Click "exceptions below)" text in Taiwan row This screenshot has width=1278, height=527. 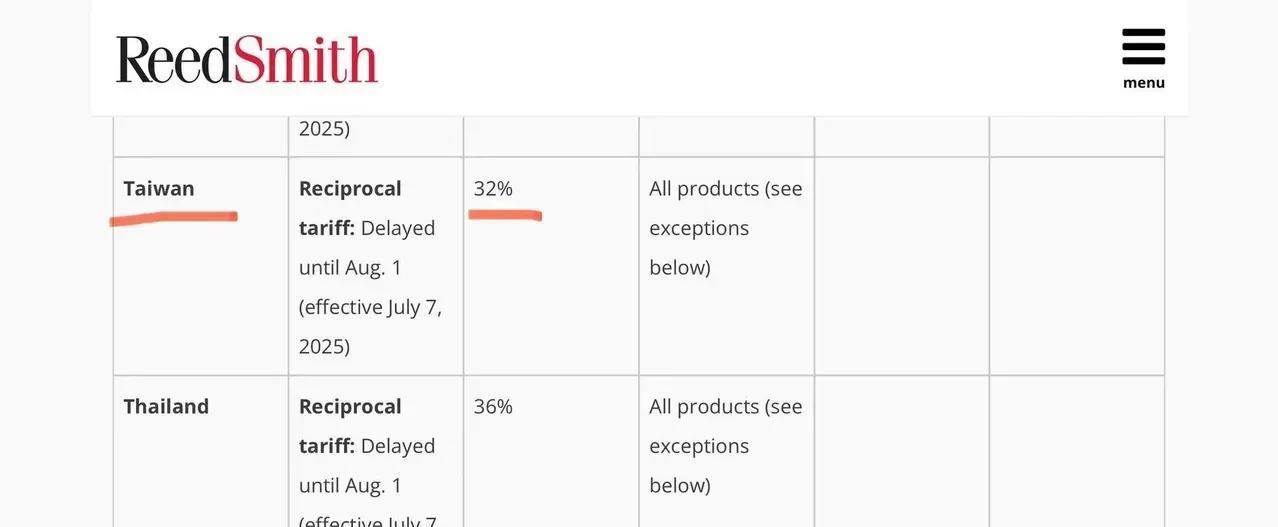click(x=699, y=247)
